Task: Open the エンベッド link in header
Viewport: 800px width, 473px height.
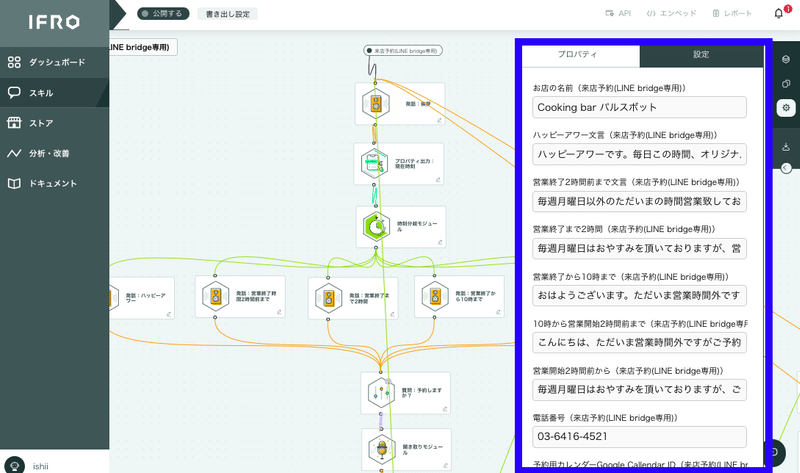Action: 671,13
